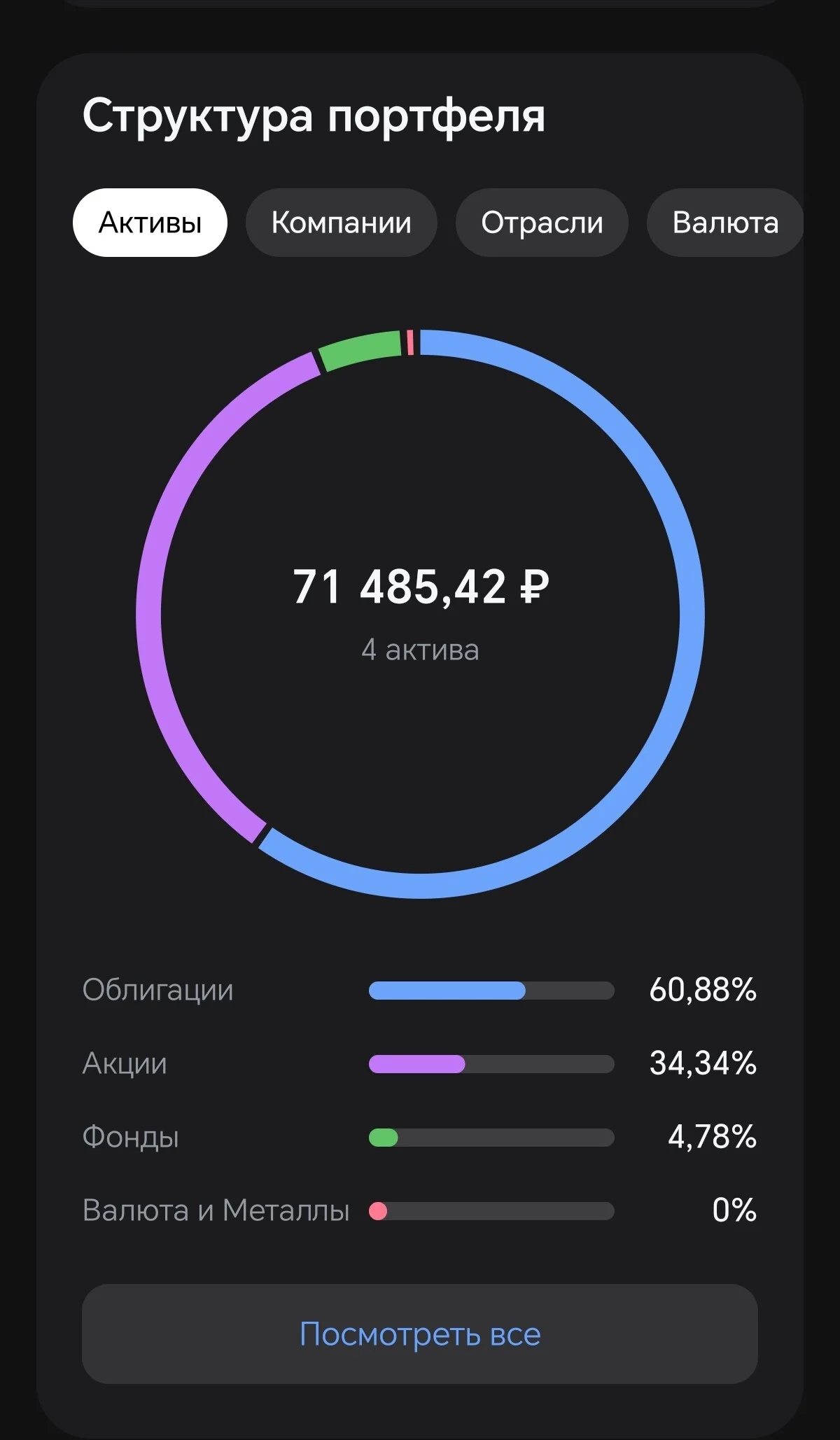Tap the 60,88% value
The height and width of the screenshot is (1440, 840).
pyautogui.click(x=703, y=990)
